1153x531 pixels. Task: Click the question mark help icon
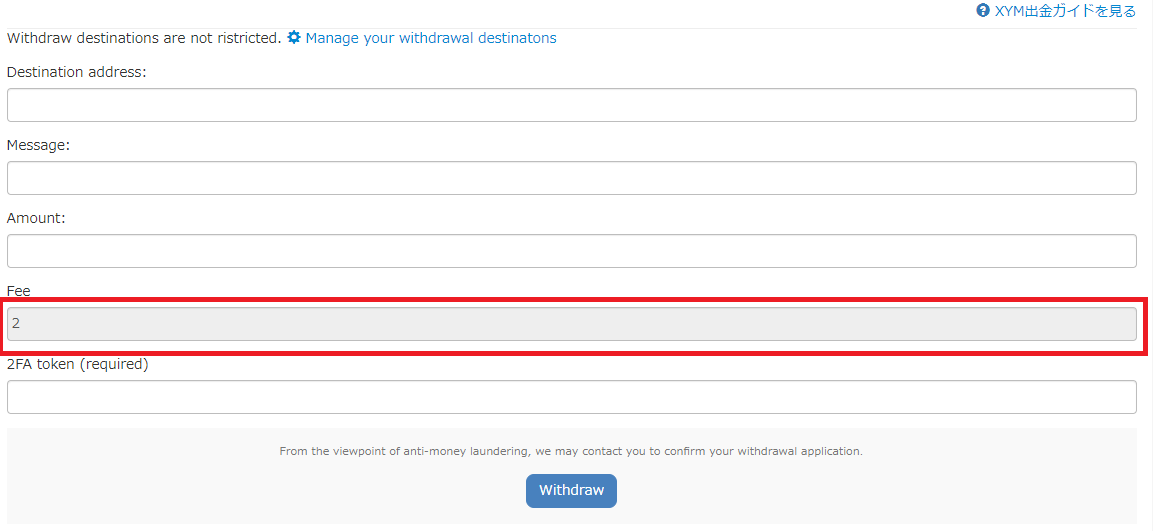point(982,11)
